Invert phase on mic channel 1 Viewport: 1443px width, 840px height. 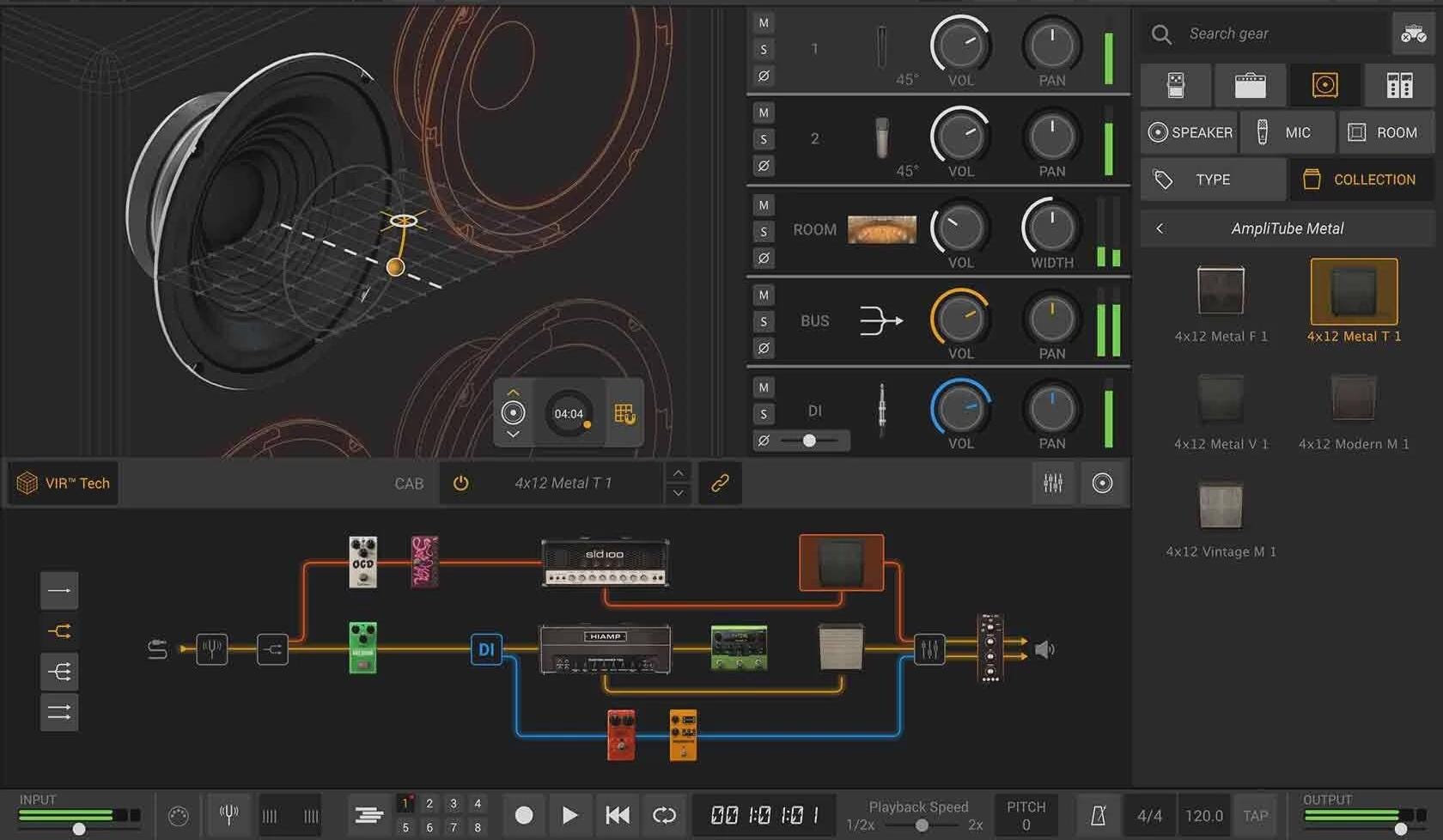pos(764,76)
